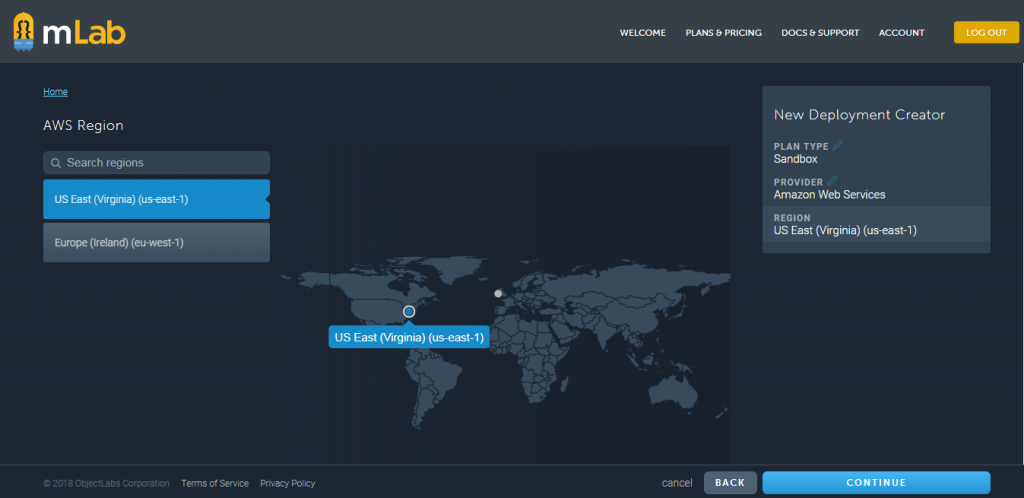
Task: Click the search magnifier icon in regions box
Action: click(x=56, y=163)
